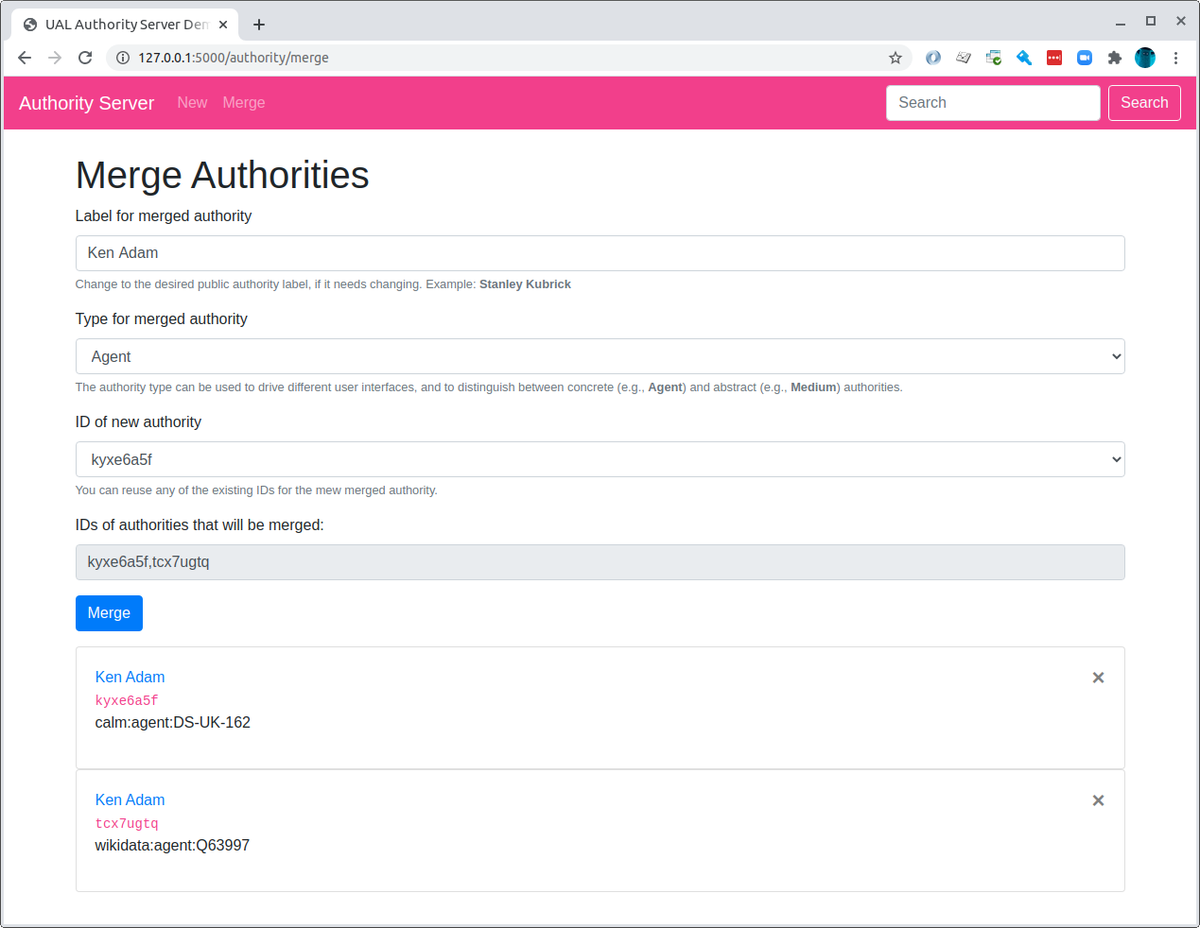Remove the kyxe6a5f authority card

(x=1098, y=677)
